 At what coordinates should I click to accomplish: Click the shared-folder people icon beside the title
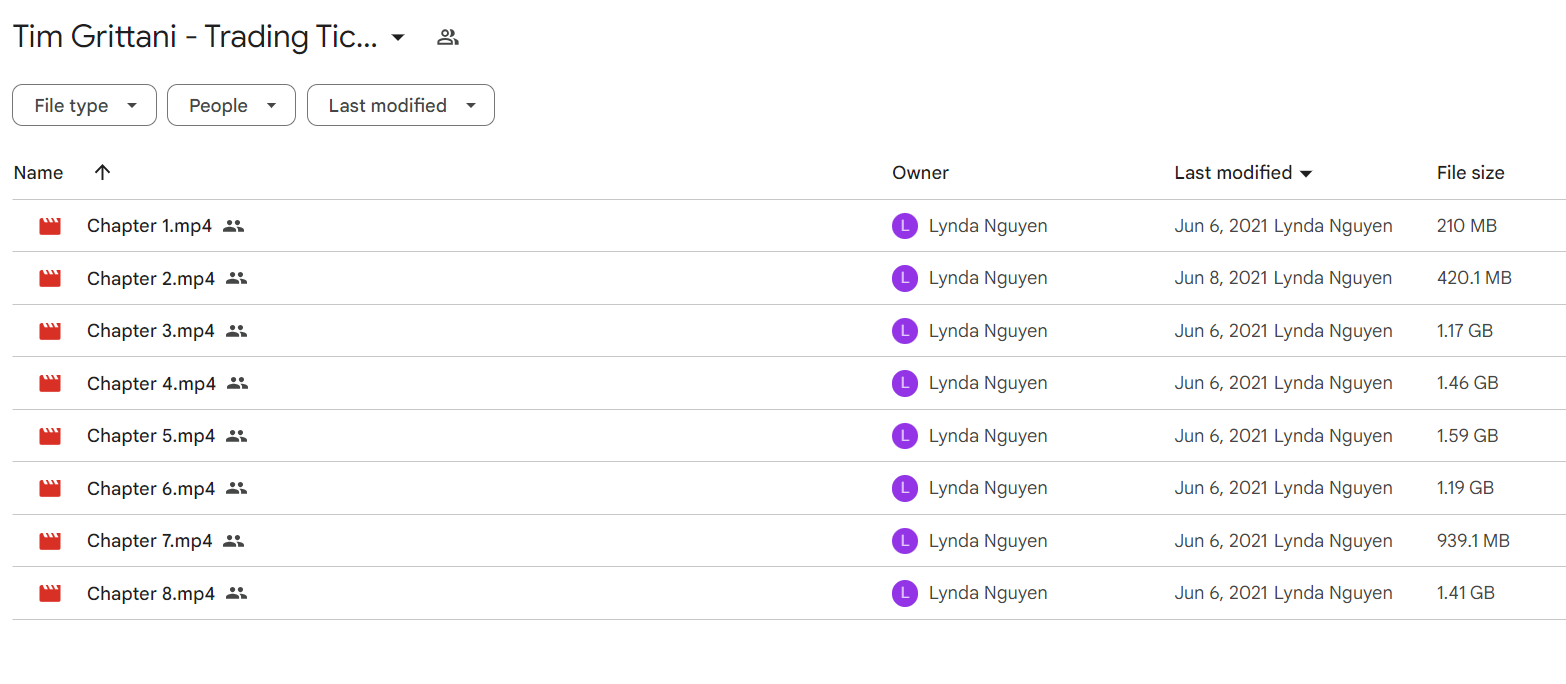pyautogui.click(x=448, y=38)
